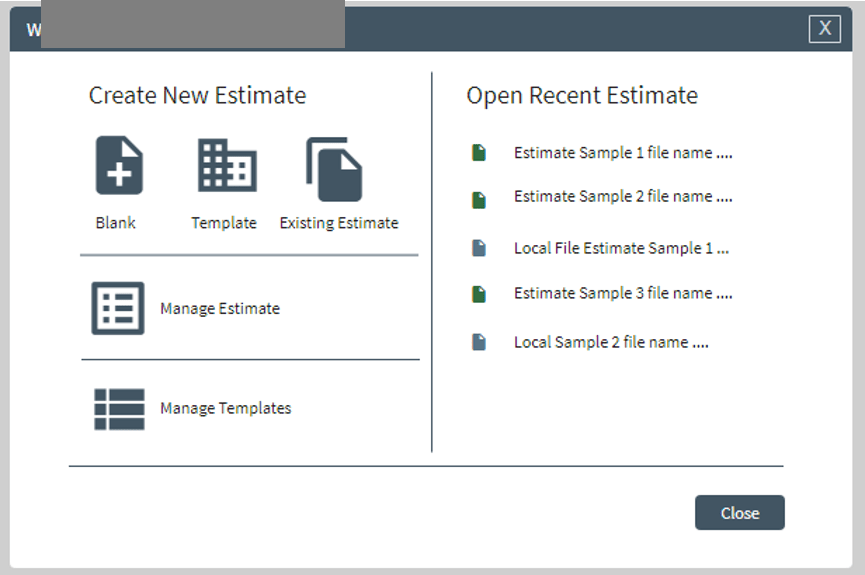Open the Manage Estimate list icon
The width and height of the screenshot is (865, 575).
pos(118,308)
